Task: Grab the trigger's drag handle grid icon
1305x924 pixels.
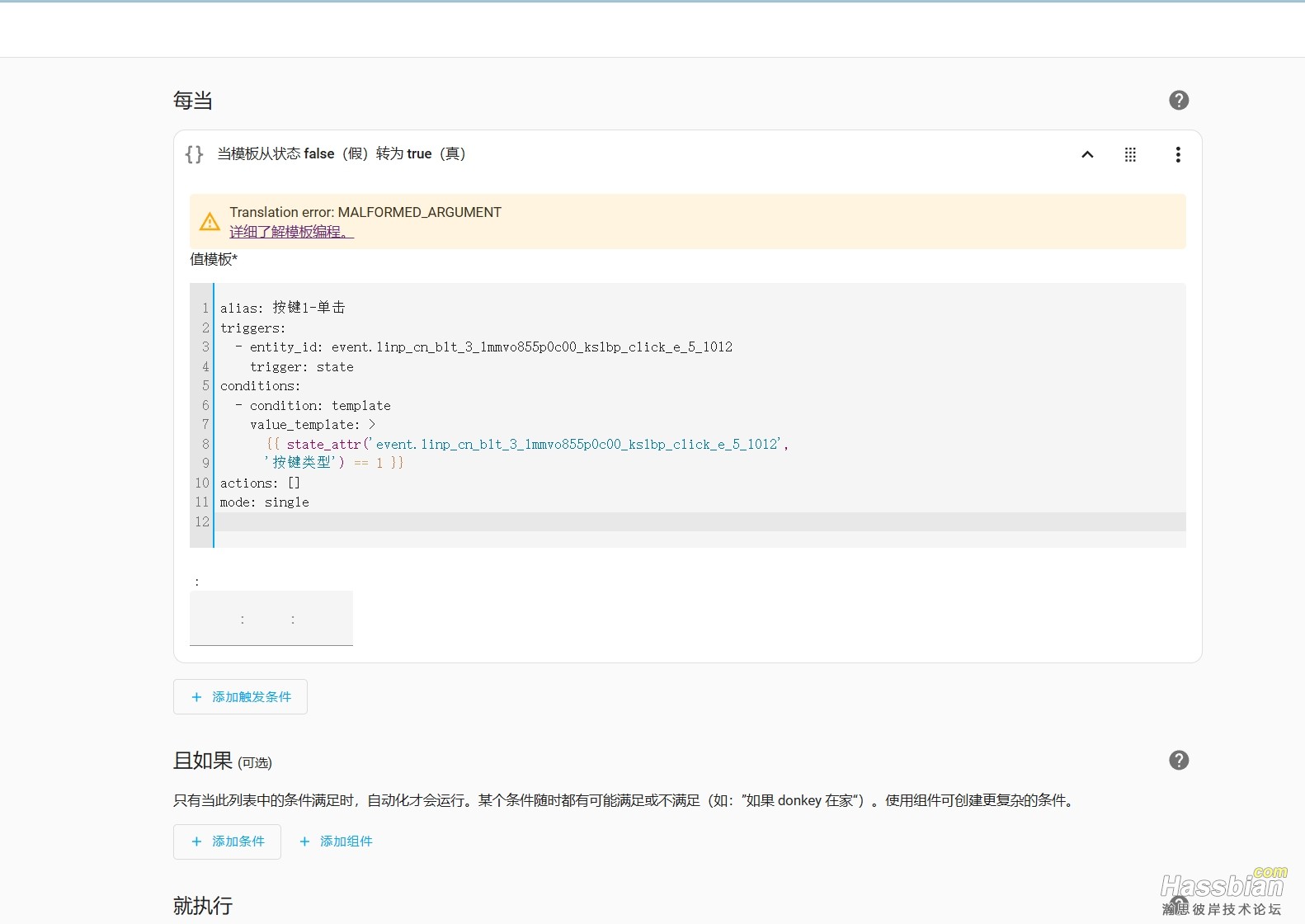Action: [x=1130, y=154]
